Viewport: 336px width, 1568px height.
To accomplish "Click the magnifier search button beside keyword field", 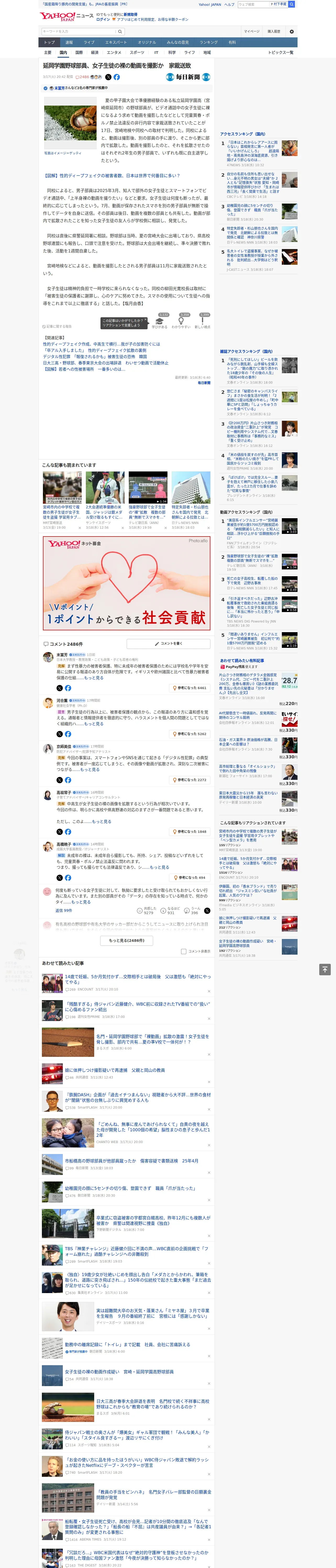I will [120, 32].
